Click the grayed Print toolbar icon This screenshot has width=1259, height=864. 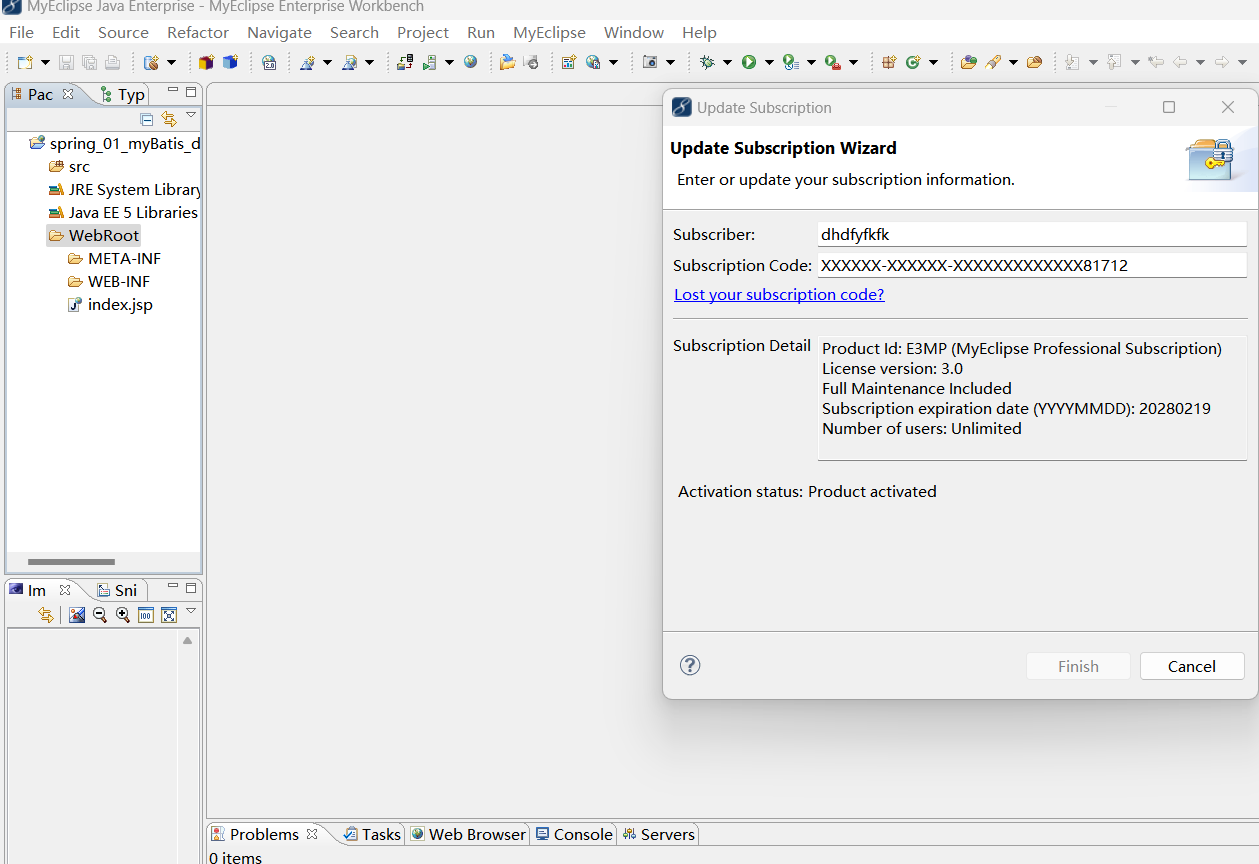click(112, 62)
